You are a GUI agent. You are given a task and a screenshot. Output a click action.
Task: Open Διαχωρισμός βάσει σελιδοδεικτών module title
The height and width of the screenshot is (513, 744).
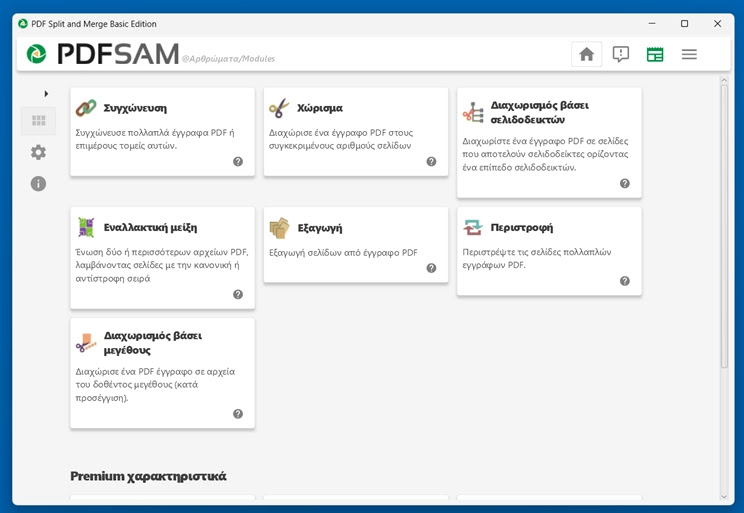tap(539, 112)
